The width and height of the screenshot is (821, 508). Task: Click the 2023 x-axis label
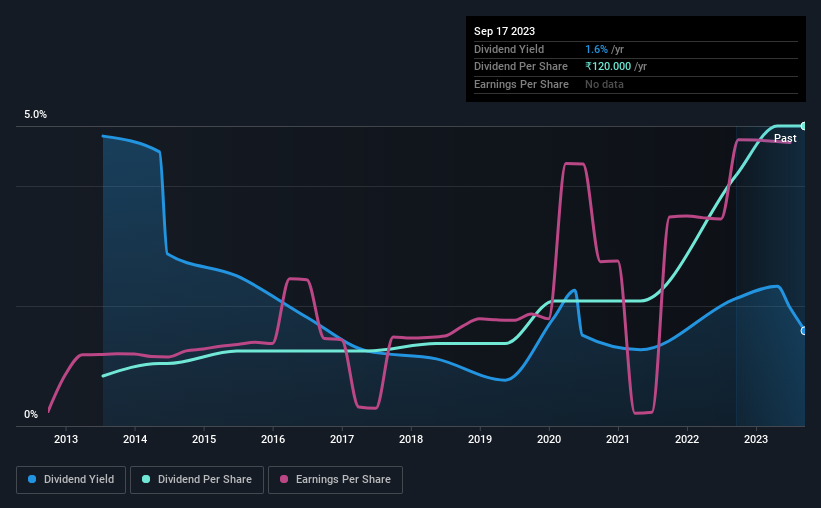(756, 439)
